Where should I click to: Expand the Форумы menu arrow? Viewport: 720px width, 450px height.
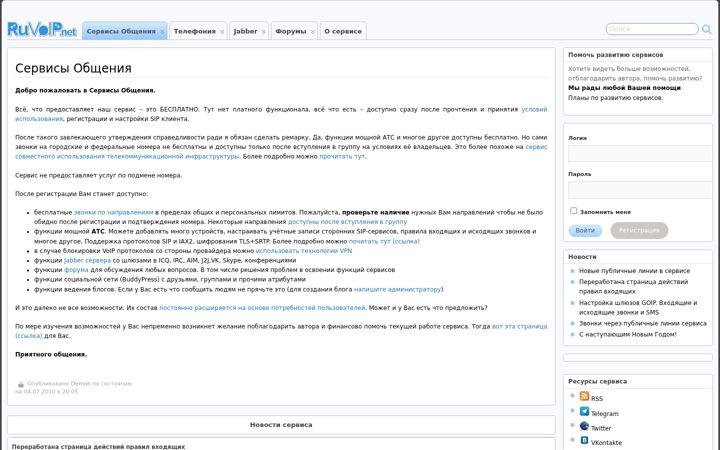coord(312,32)
